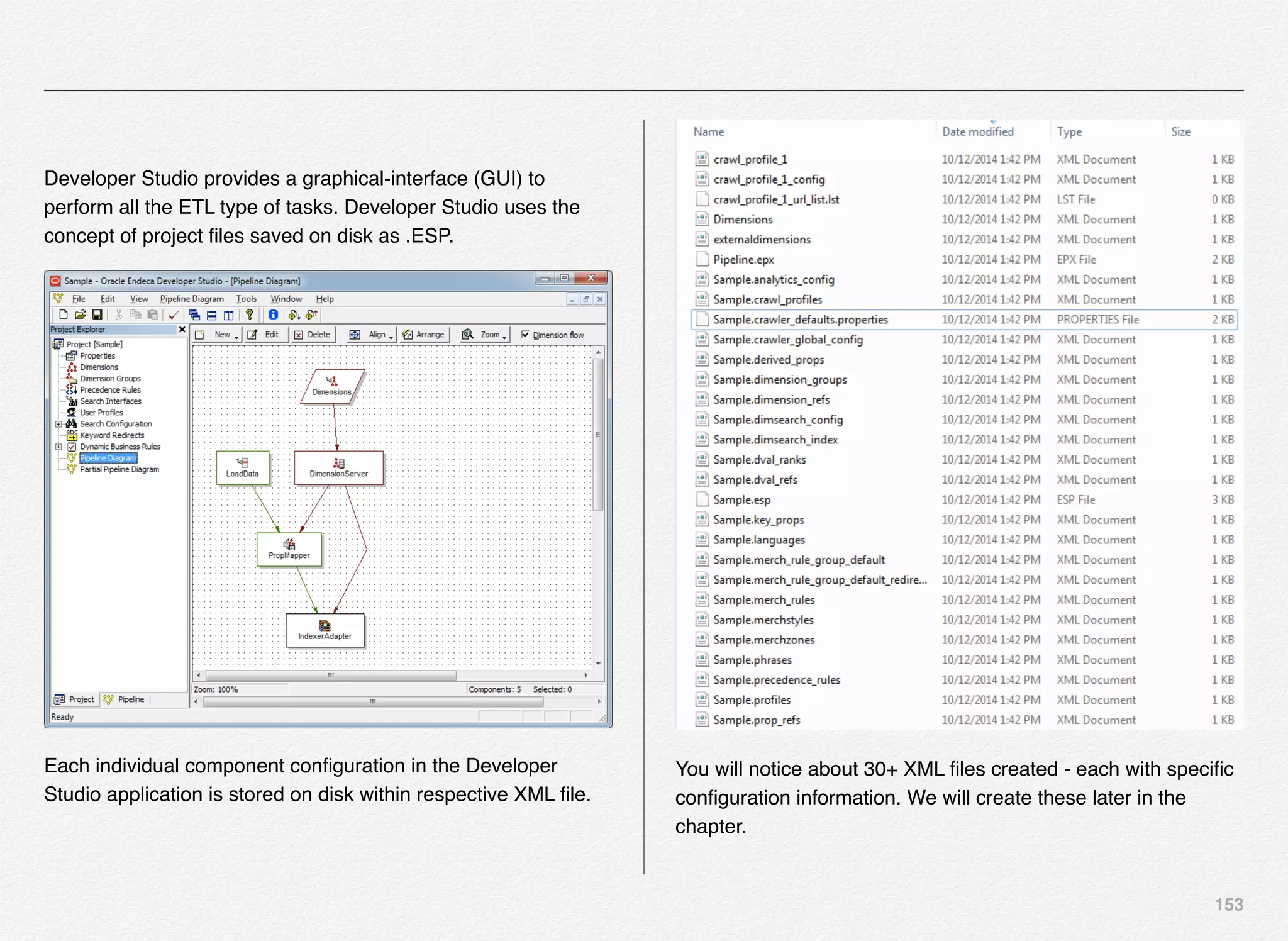This screenshot has width=1288, height=941.
Task: Click the Paste clipboard icon
Action: (152, 315)
